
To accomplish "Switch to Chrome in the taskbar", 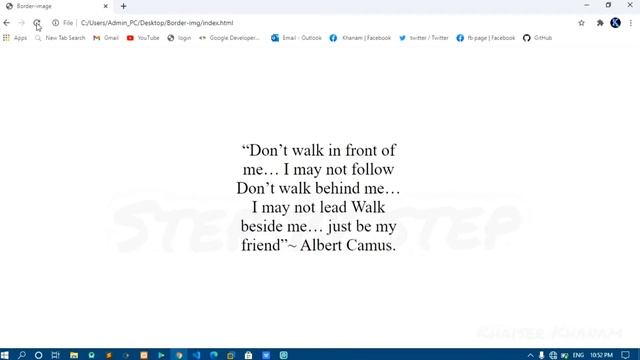I will pyautogui.click(x=179, y=355).
